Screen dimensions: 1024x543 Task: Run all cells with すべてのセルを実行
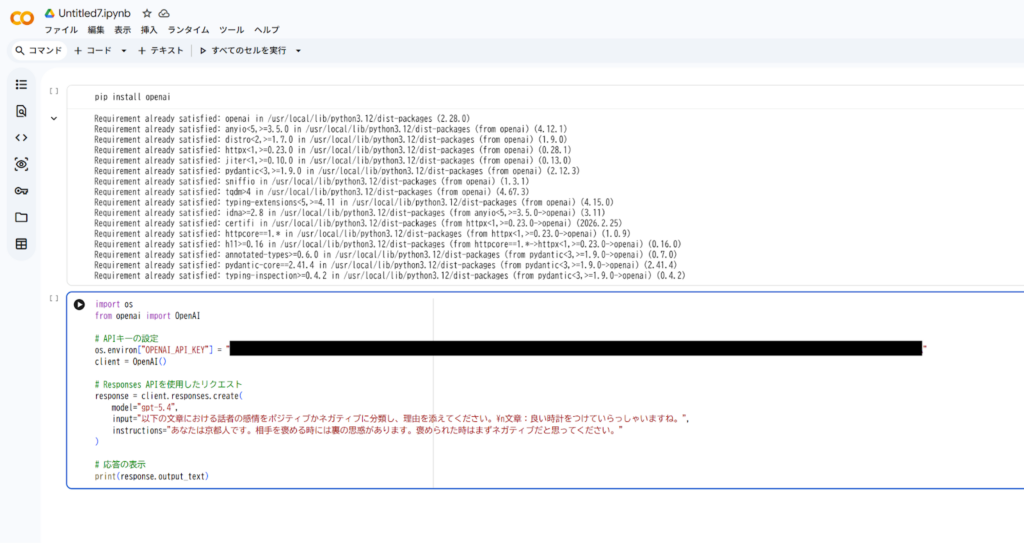tap(243, 50)
